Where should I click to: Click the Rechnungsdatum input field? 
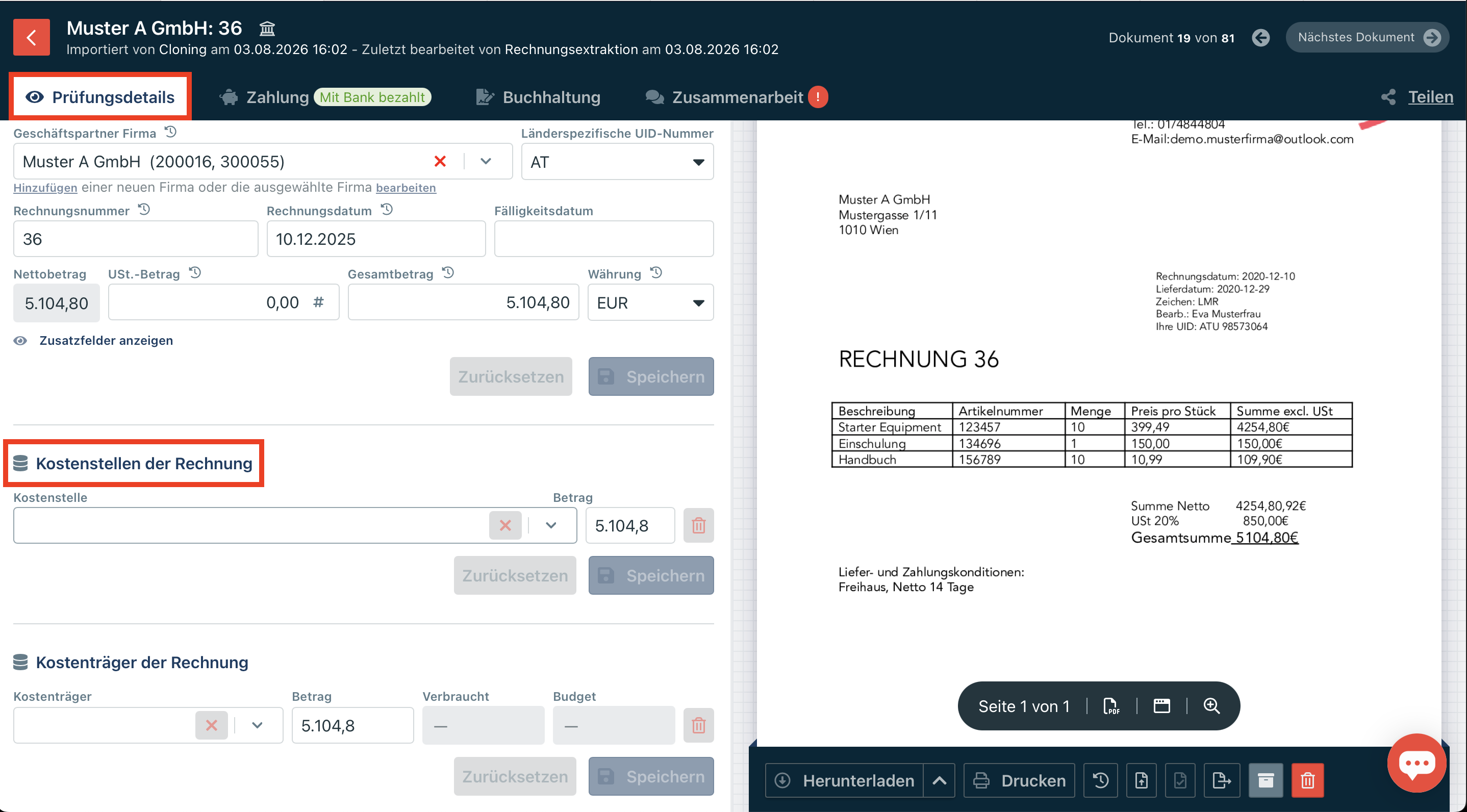(376, 239)
